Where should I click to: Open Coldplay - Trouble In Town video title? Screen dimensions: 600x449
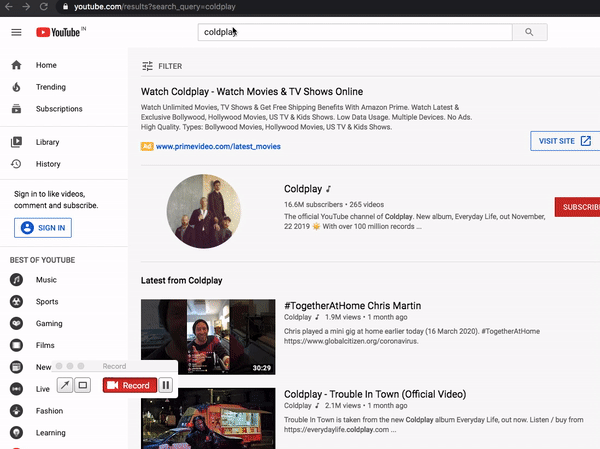375,394
